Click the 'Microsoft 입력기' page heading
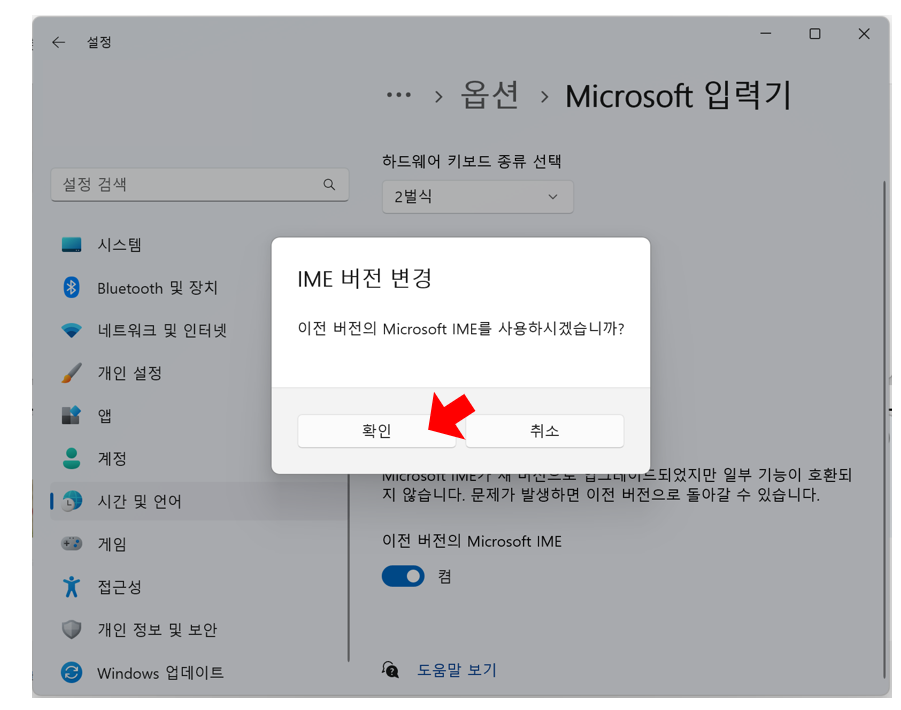This screenshot has height=710, width=901. pyautogui.click(x=679, y=95)
